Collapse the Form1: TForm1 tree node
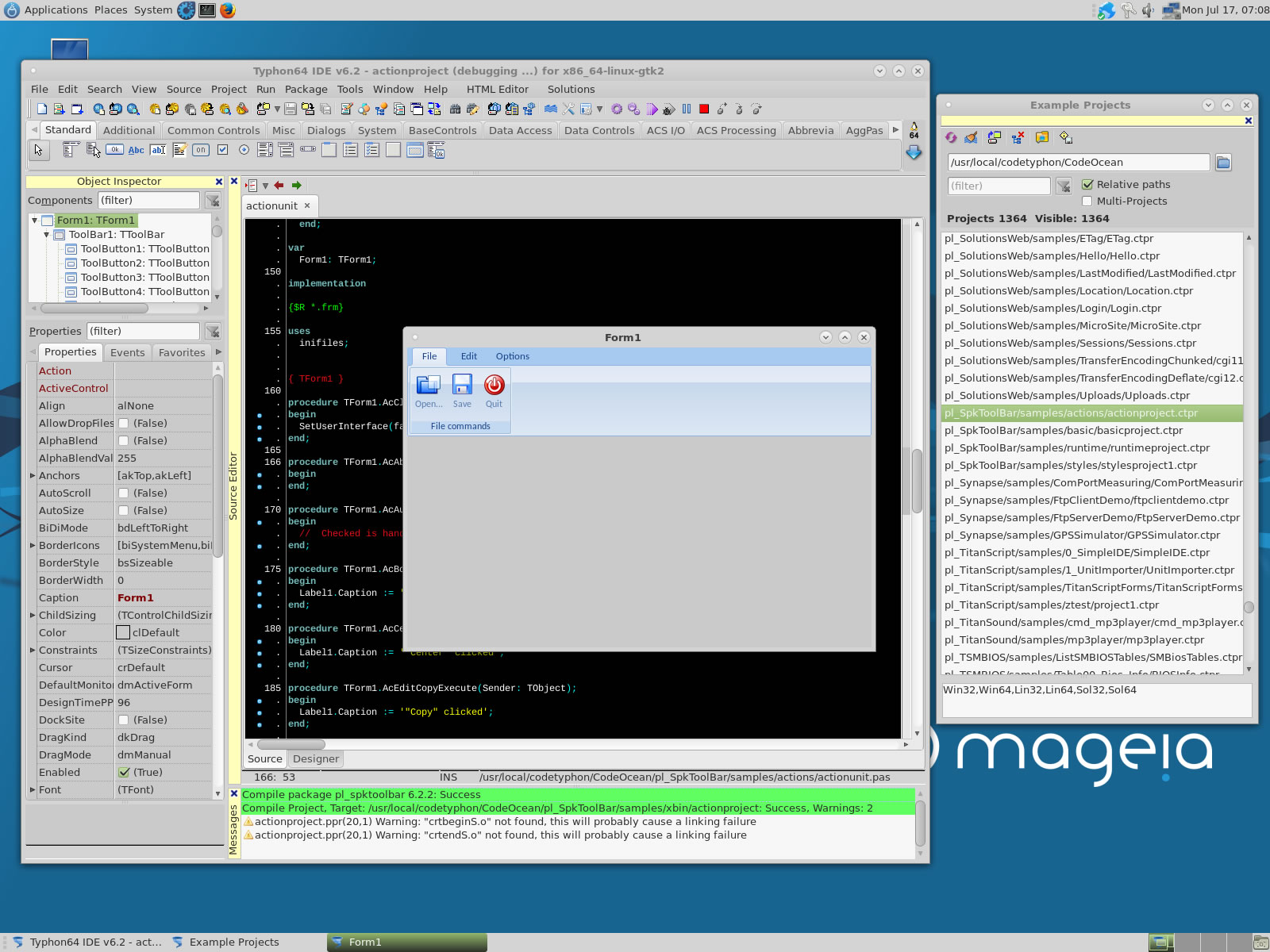Screen dimensions: 1270x952 click(35, 221)
